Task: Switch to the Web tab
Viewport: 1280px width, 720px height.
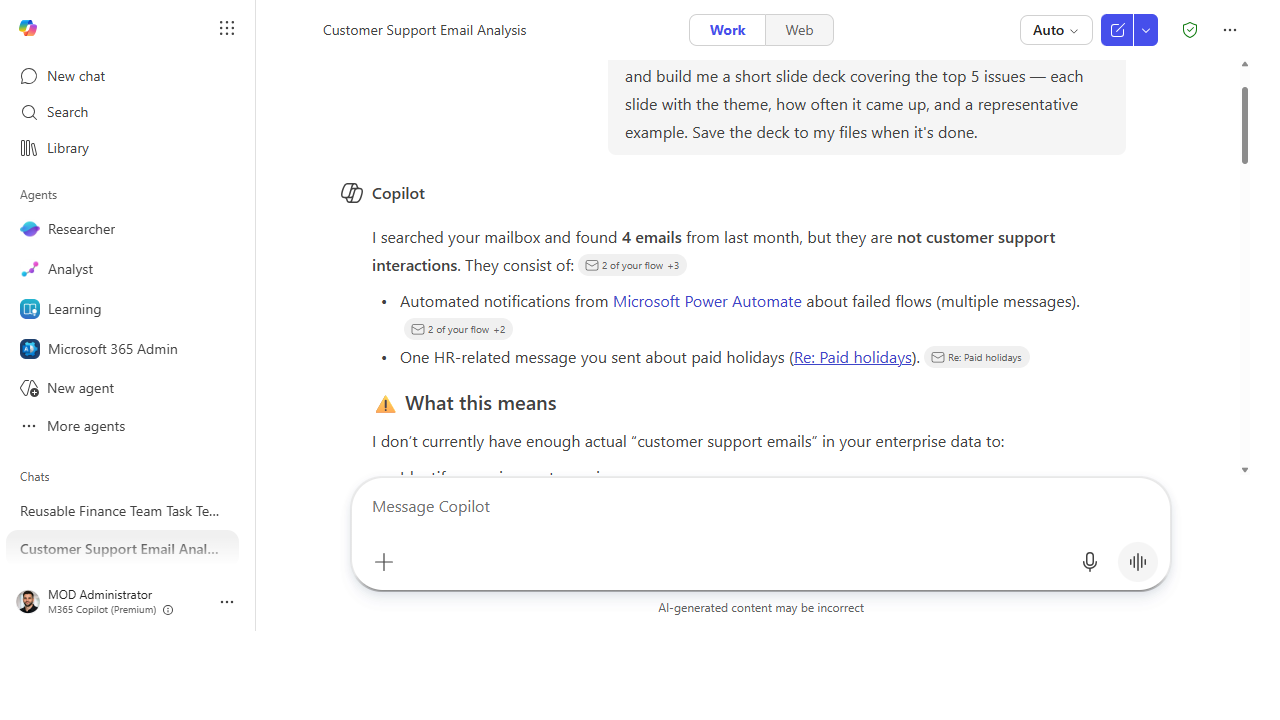Action: (x=799, y=30)
